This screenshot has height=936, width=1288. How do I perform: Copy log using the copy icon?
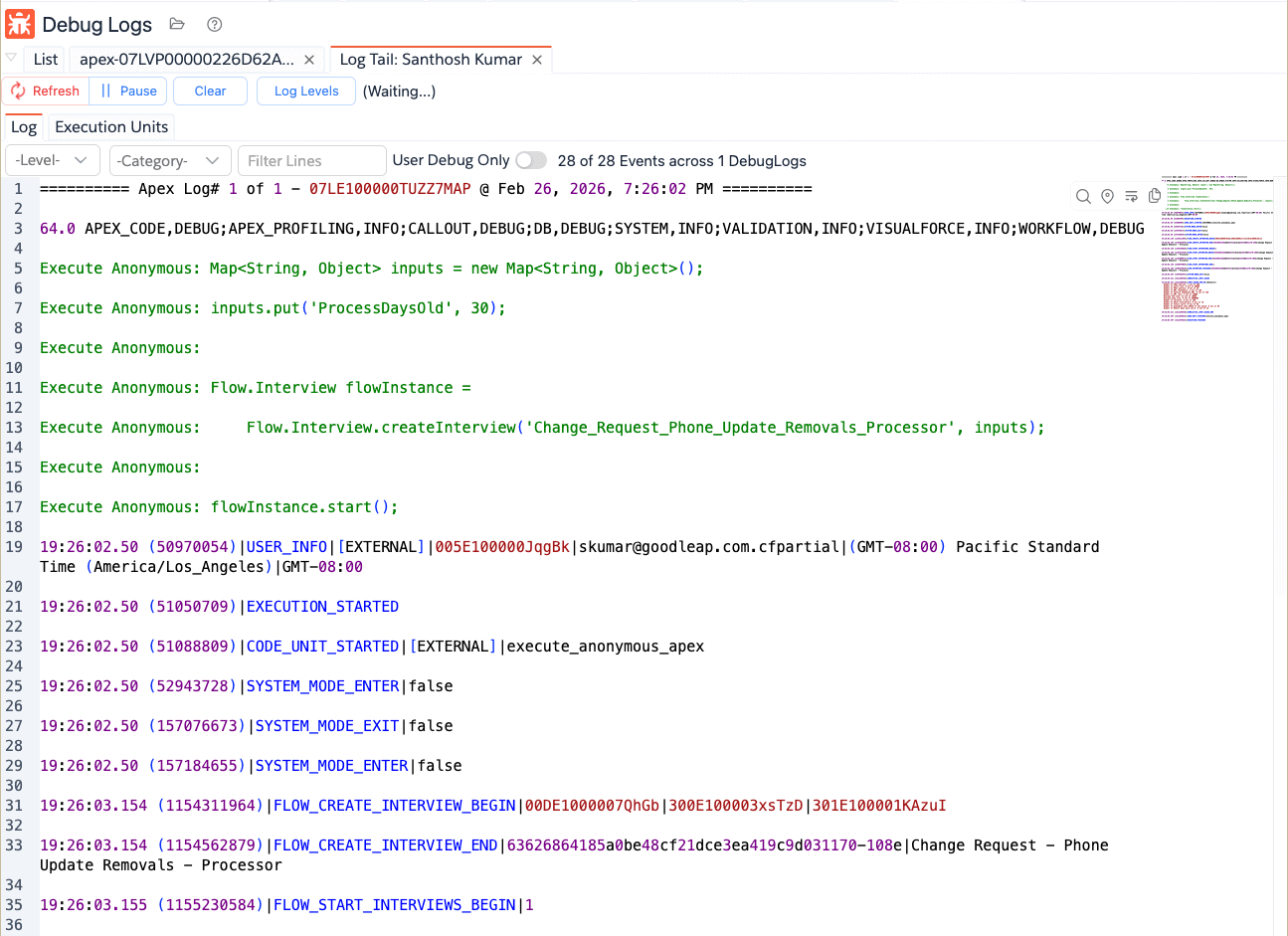1155,196
